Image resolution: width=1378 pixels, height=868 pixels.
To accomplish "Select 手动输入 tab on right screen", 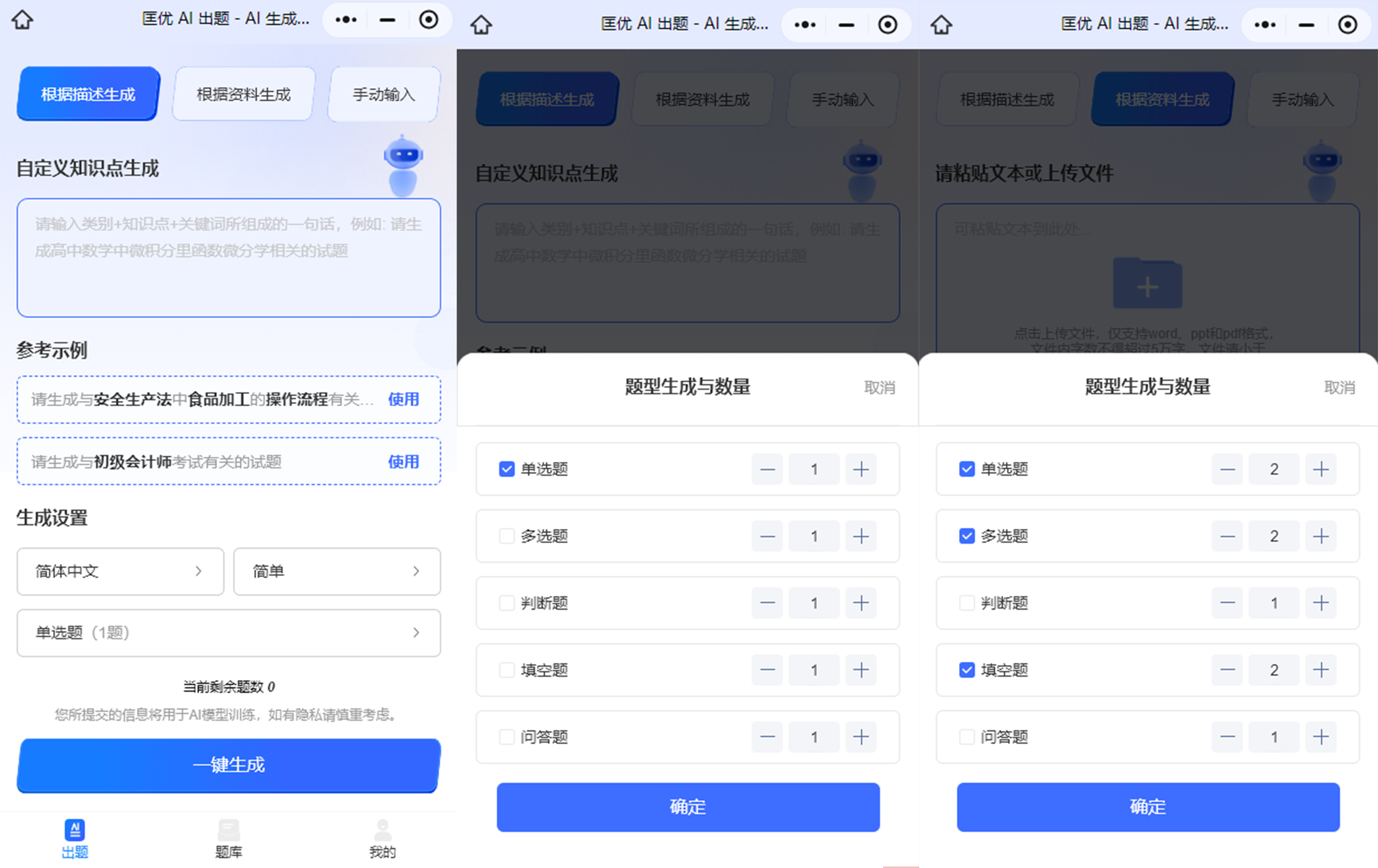I will [x=1303, y=99].
